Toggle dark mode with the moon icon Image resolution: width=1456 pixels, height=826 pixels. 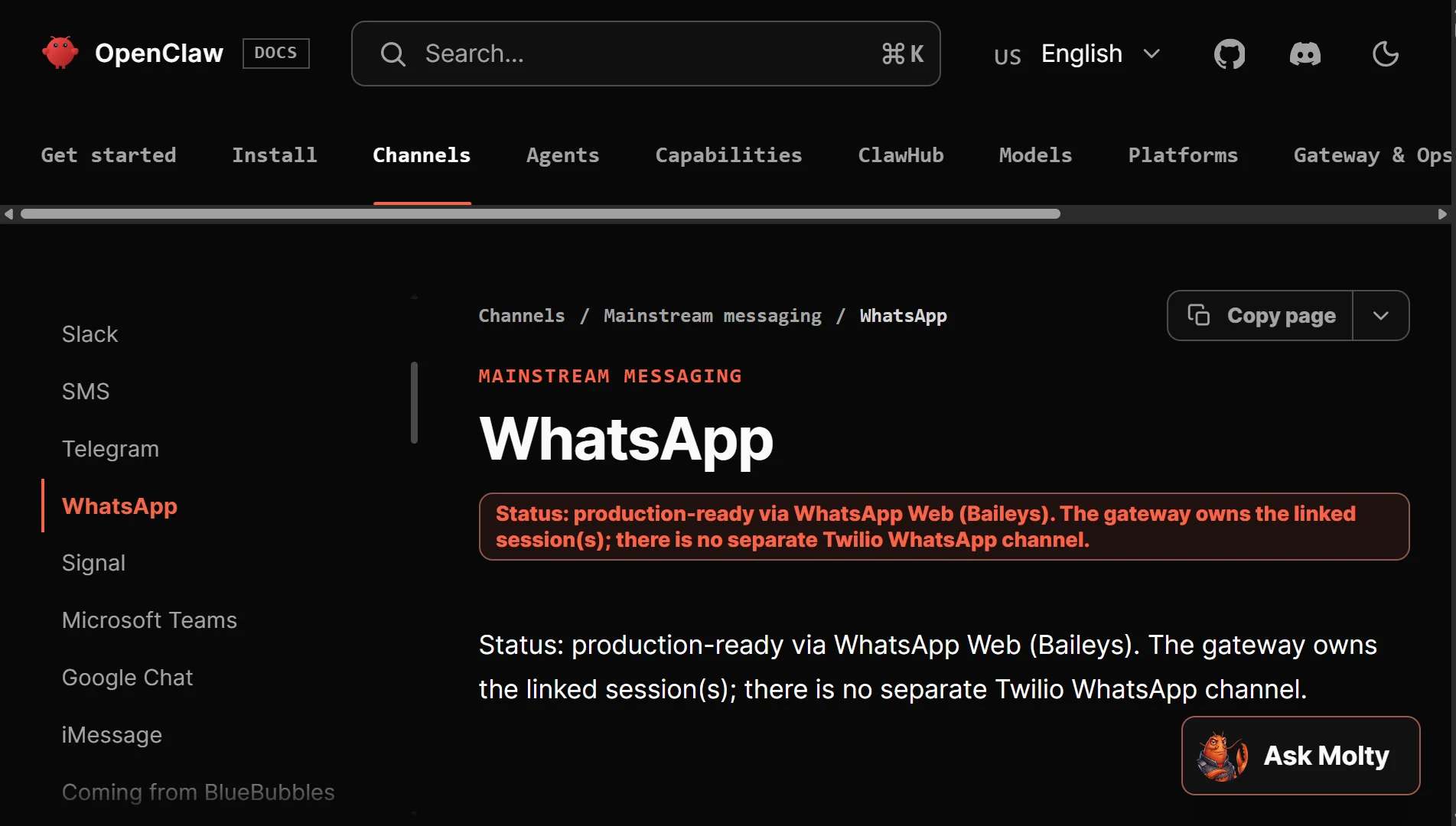[x=1385, y=54]
